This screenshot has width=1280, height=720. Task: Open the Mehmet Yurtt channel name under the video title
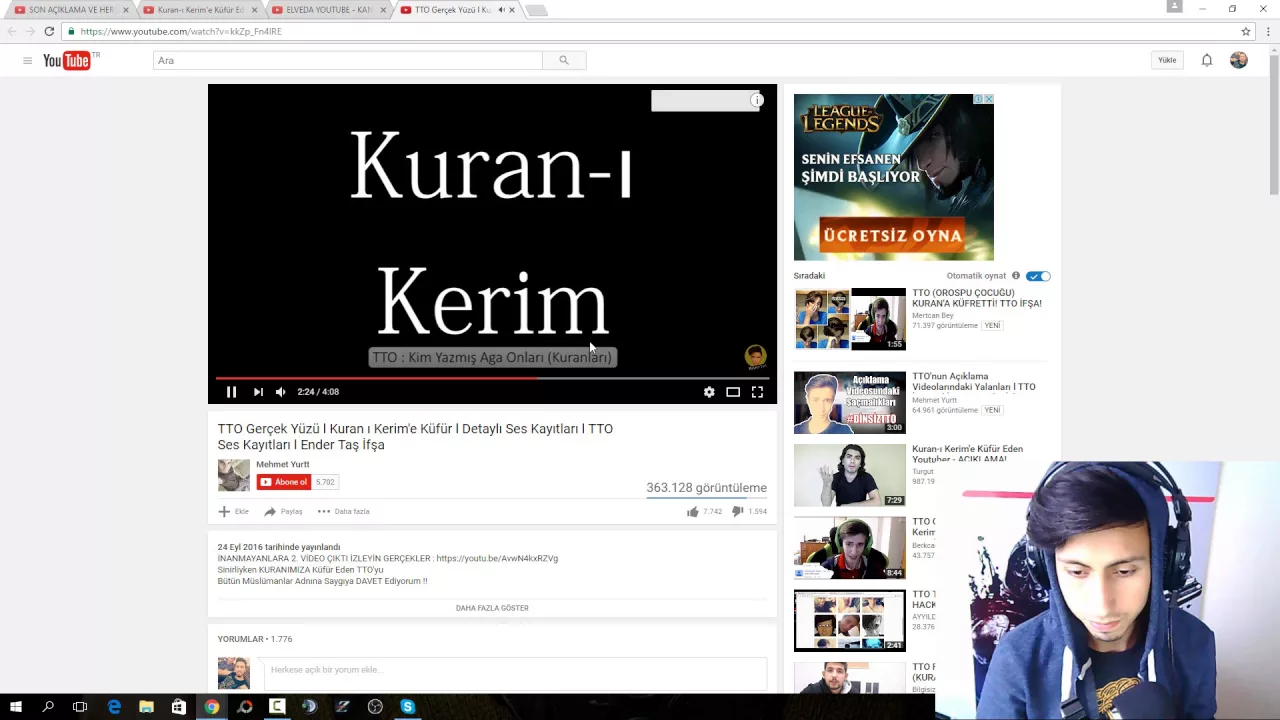pyautogui.click(x=283, y=464)
